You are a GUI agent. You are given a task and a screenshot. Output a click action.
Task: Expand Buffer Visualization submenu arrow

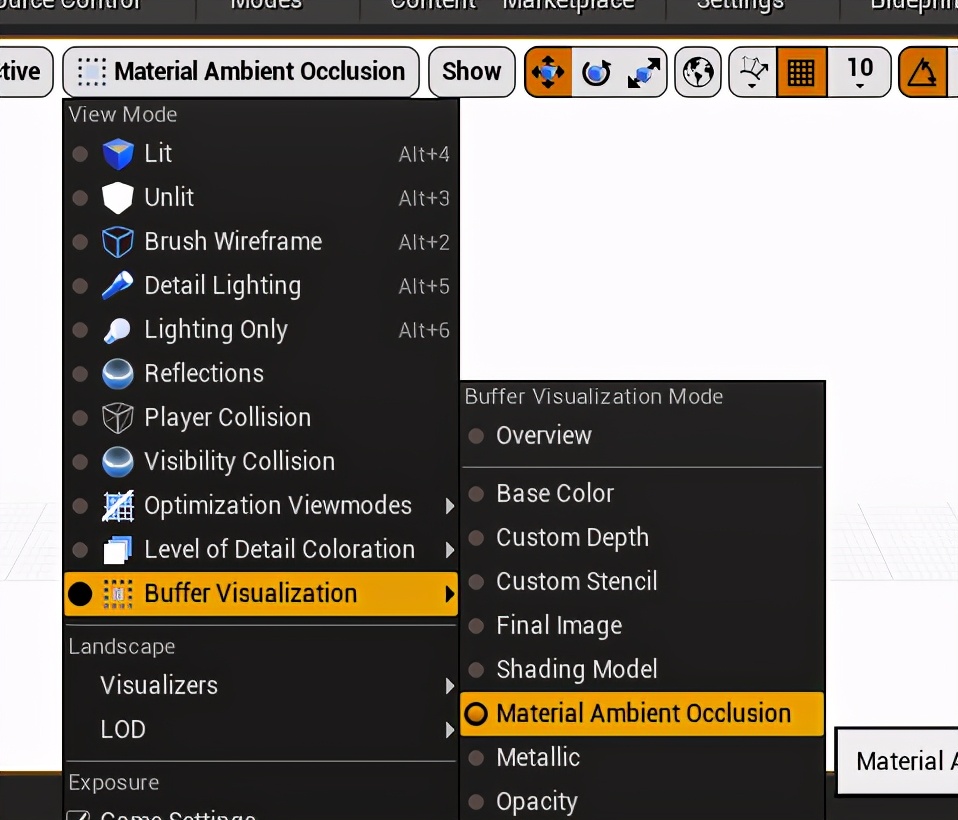pos(450,594)
